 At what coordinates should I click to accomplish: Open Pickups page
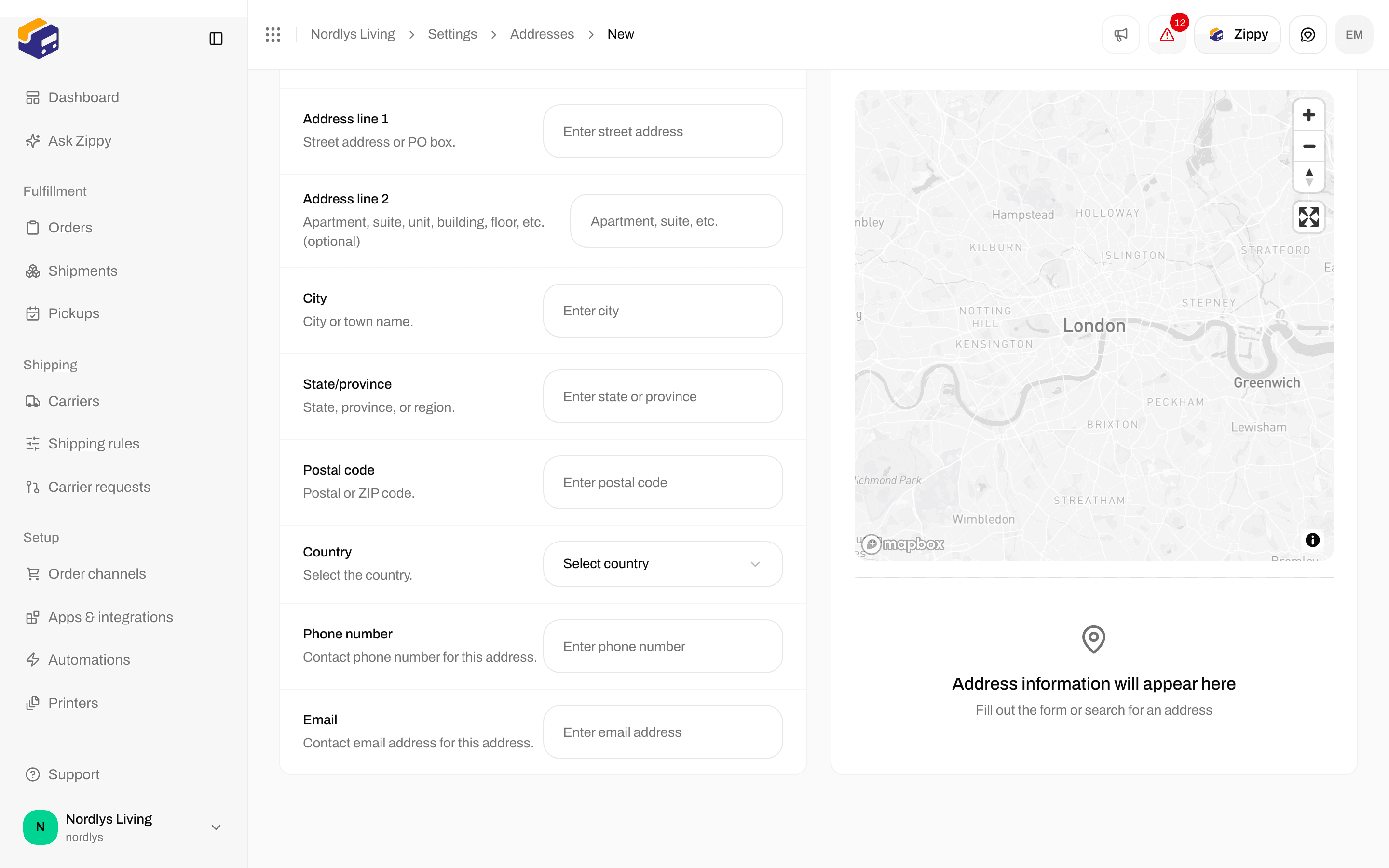(x=63, y=313)
